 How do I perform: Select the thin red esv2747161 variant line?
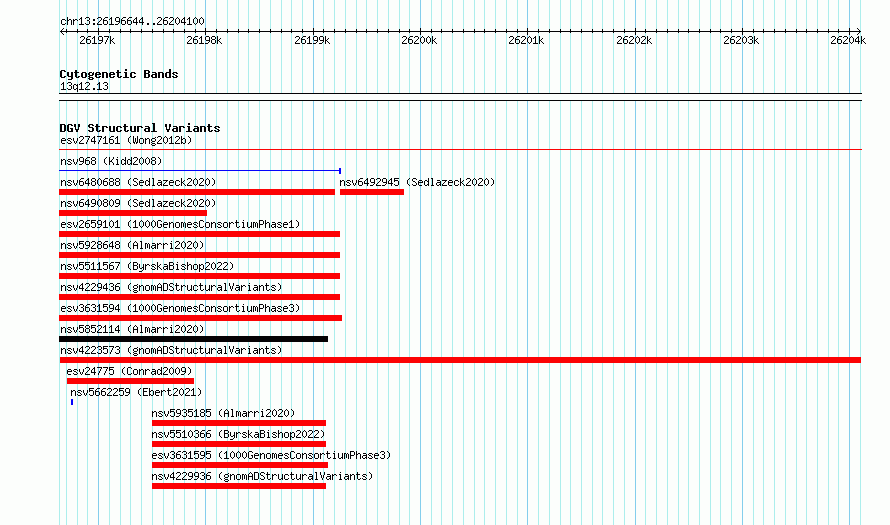pos(460,150)
